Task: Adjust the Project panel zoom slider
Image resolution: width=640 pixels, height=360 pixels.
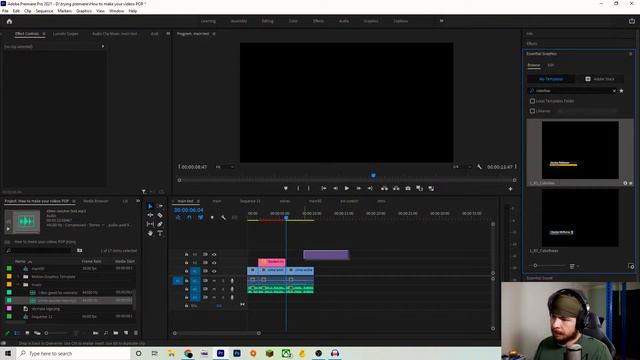Action: (46, 333)
